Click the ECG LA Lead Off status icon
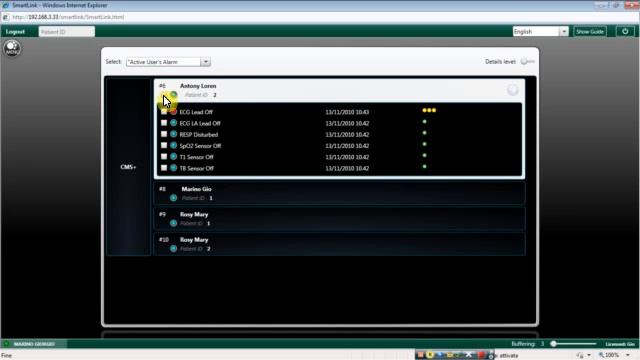640x360 pixels. (x=173, y=123)
